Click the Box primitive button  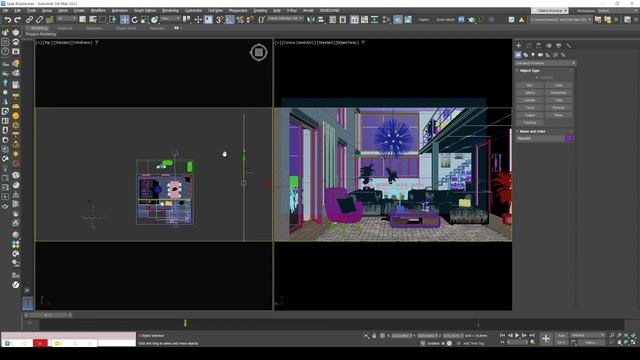tap(530, 85)
